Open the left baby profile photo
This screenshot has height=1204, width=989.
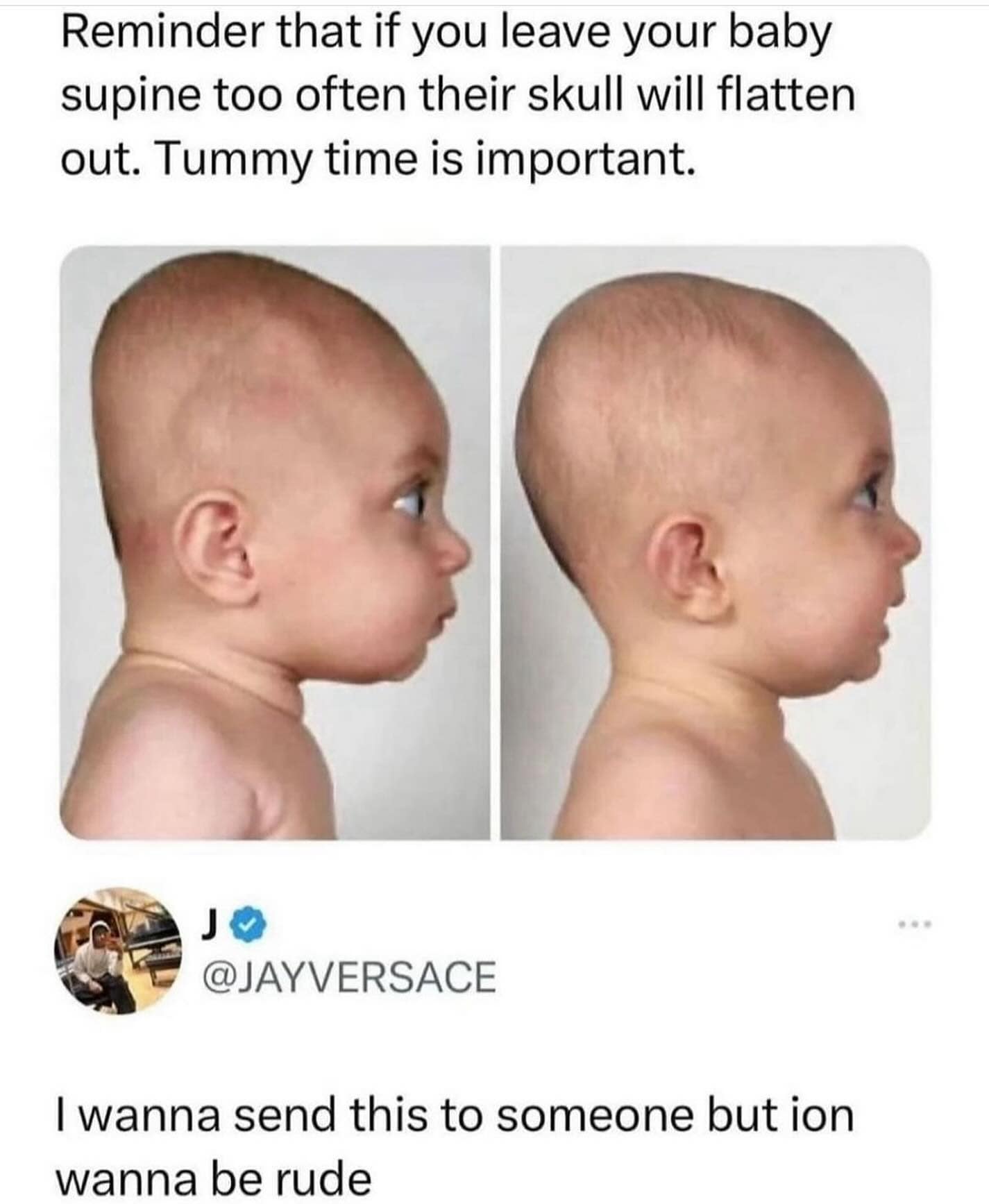pos(275,543)
